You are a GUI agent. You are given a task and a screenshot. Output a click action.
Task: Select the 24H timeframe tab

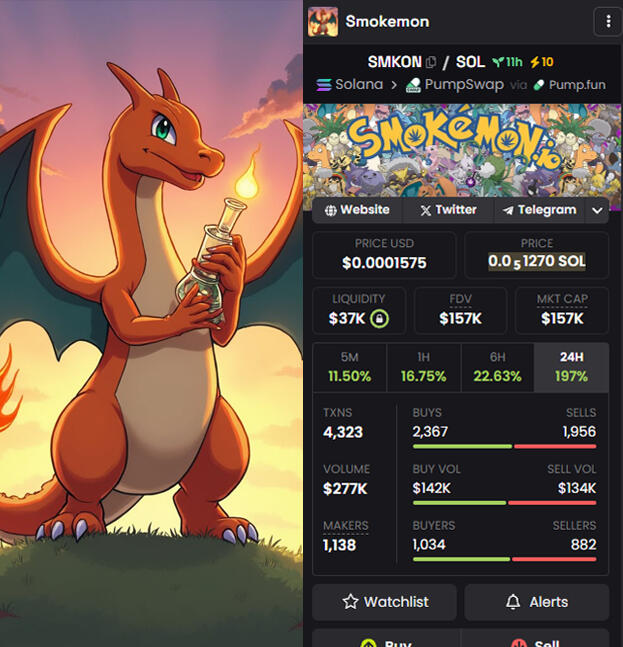(x=571, y=367)
